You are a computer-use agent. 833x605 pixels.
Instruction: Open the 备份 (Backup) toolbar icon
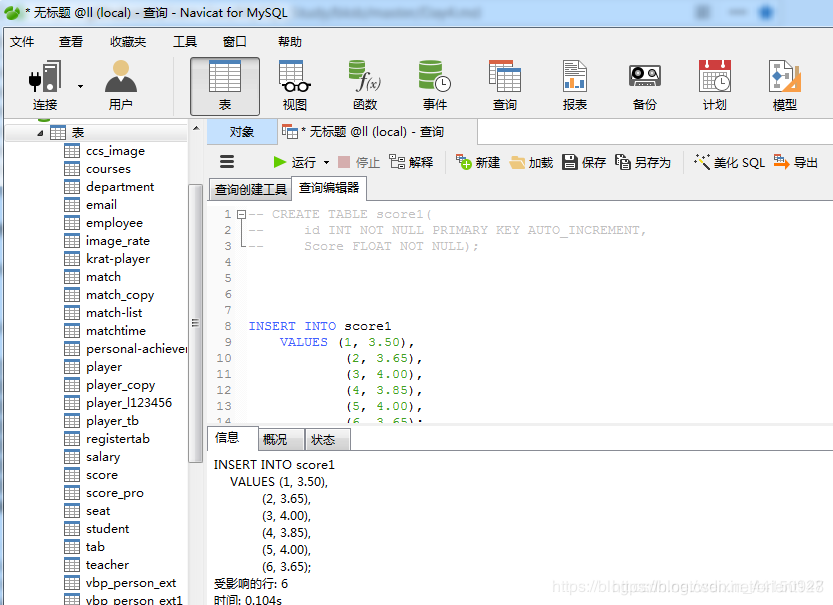(x=644, y=85)
